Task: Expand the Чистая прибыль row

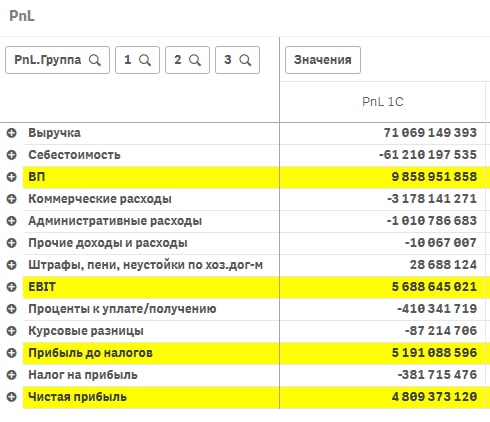Action: tap(12, 397)
